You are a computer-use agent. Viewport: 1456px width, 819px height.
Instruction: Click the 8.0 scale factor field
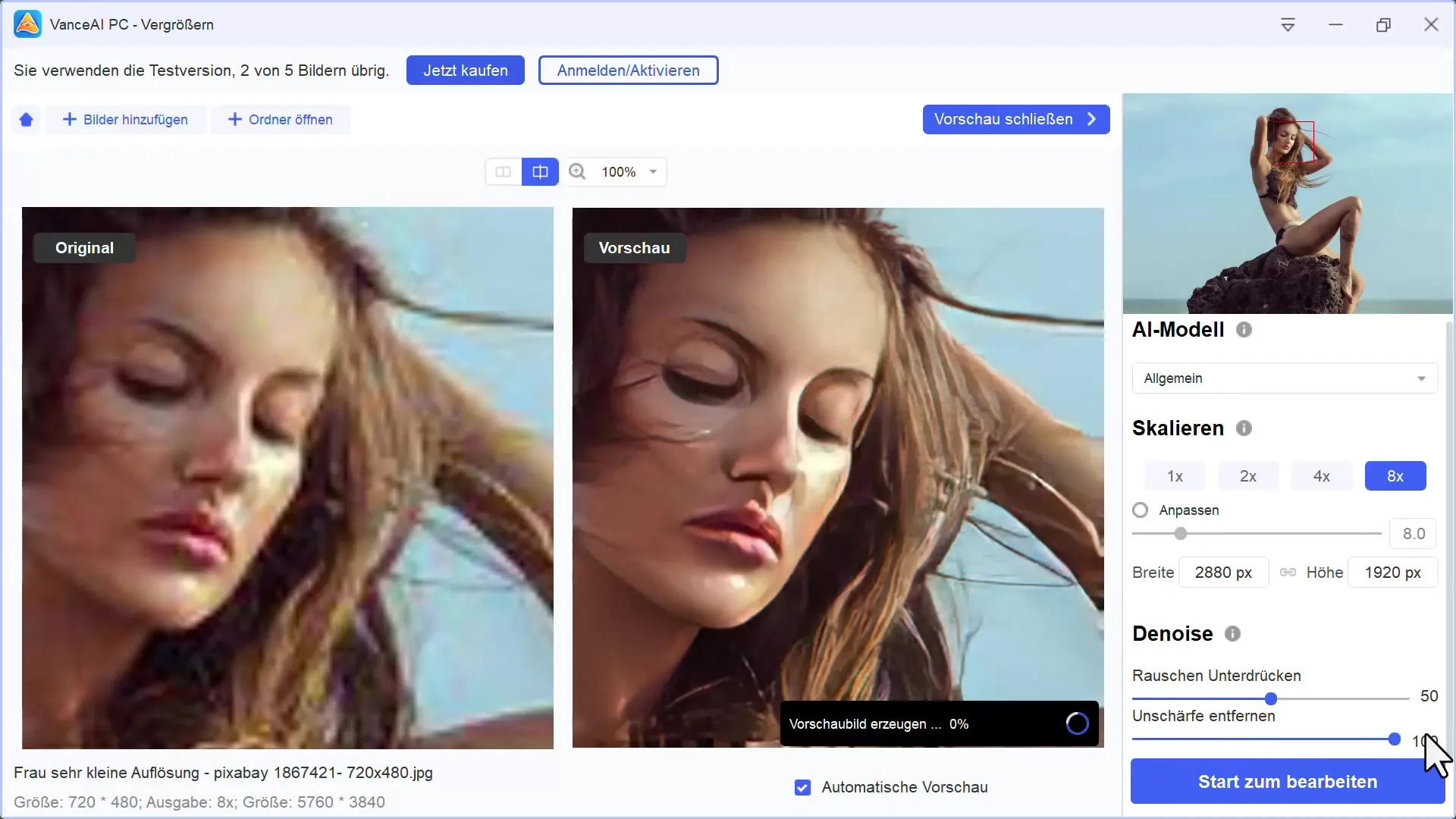[x=1413, y=534]
